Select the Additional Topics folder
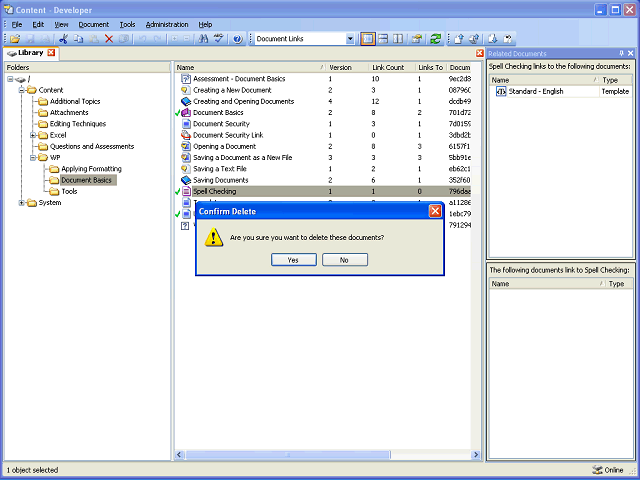The height and width of the screenshot is (480, 640). (75, 101)
